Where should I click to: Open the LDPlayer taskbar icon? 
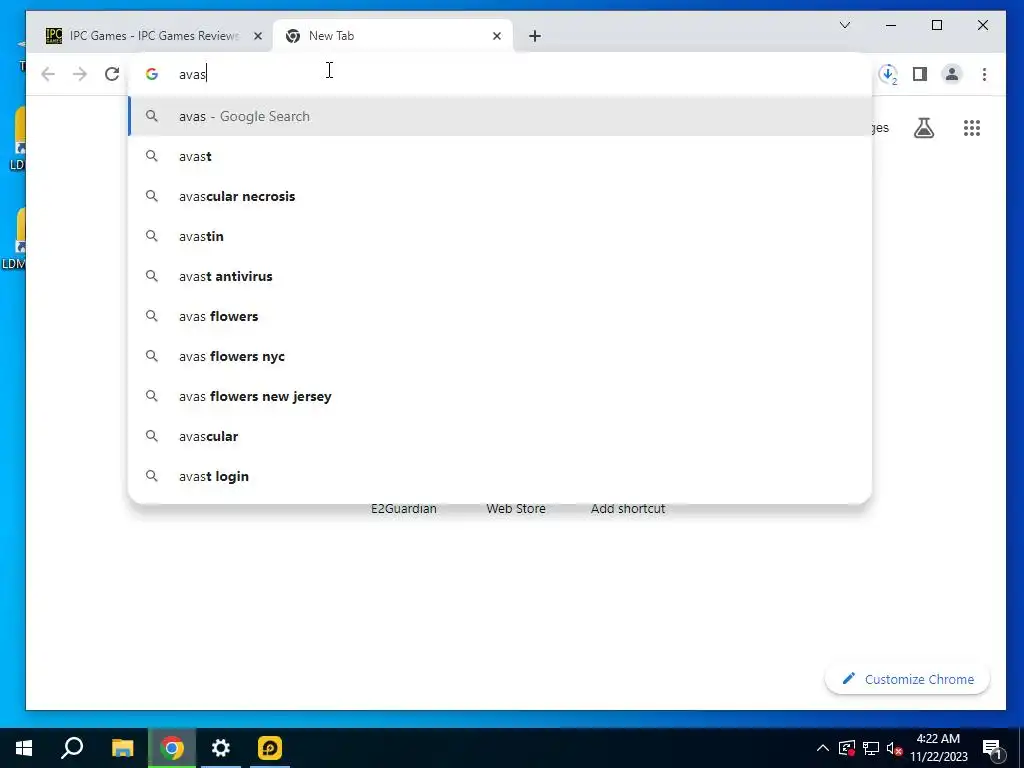pyautogui.click(x=270, y=748)
